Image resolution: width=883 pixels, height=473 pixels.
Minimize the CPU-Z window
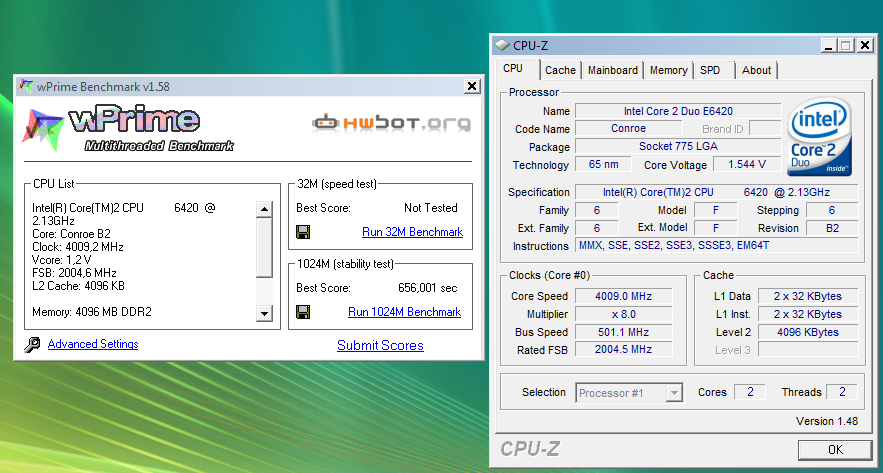click(x=828, y=46)
